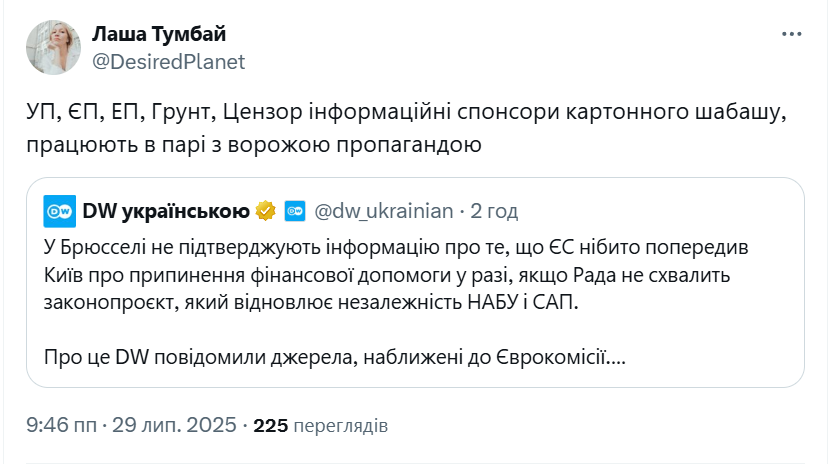Viewport: 838px width, 464px height.
Task: Click the DW українською account name
Action: click(164, 211)
